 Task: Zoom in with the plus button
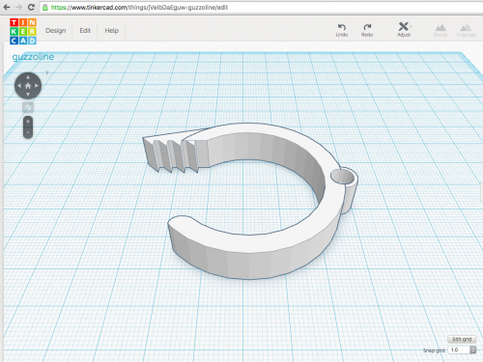point(28,122)
